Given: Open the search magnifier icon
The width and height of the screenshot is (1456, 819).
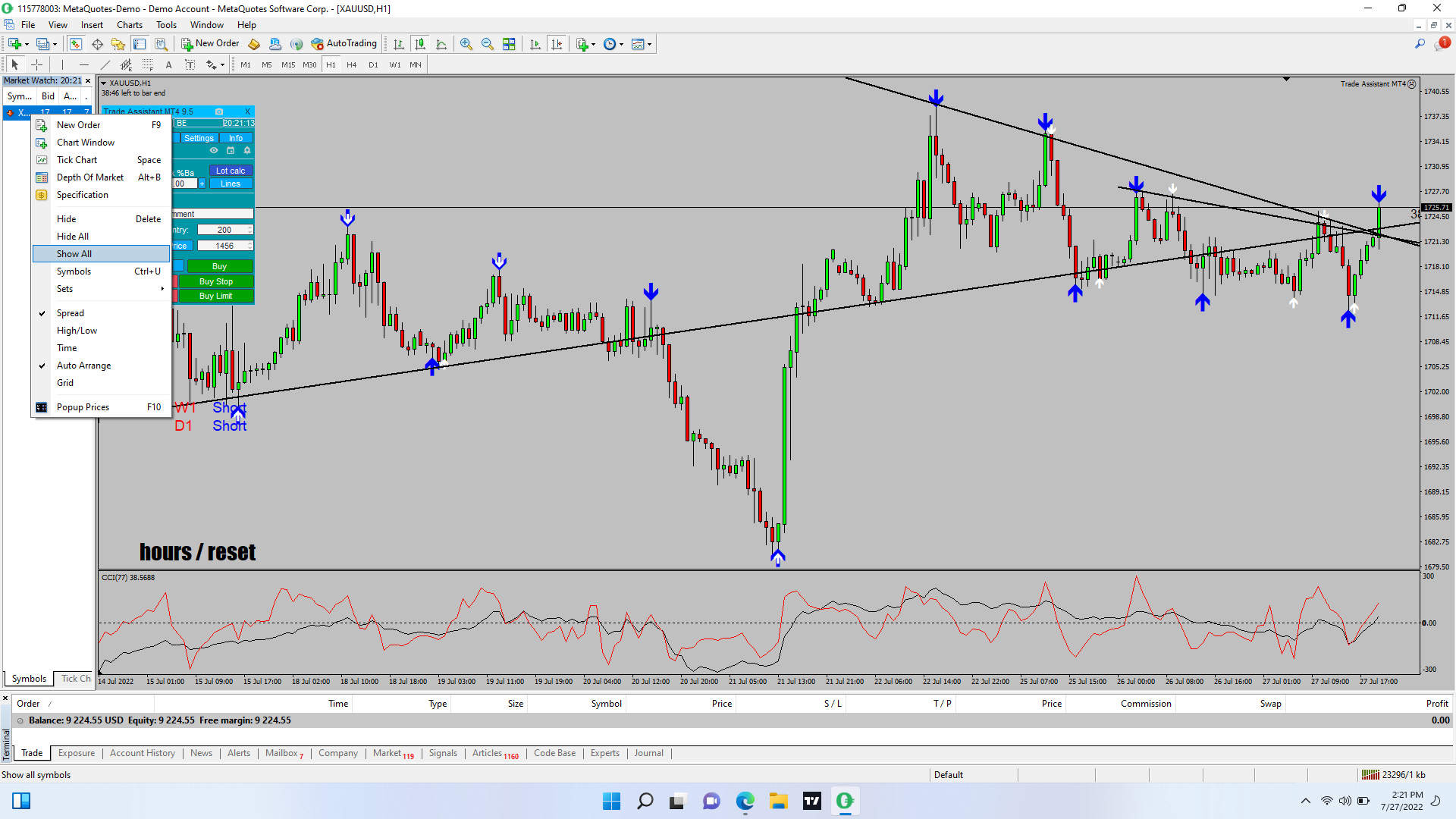Looking at the screenshot, I should point(1420,44).
